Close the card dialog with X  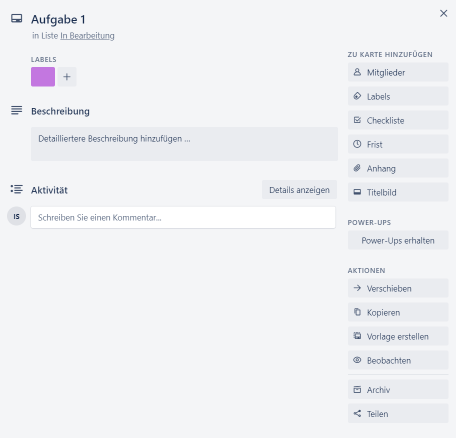tap(443, 13)
